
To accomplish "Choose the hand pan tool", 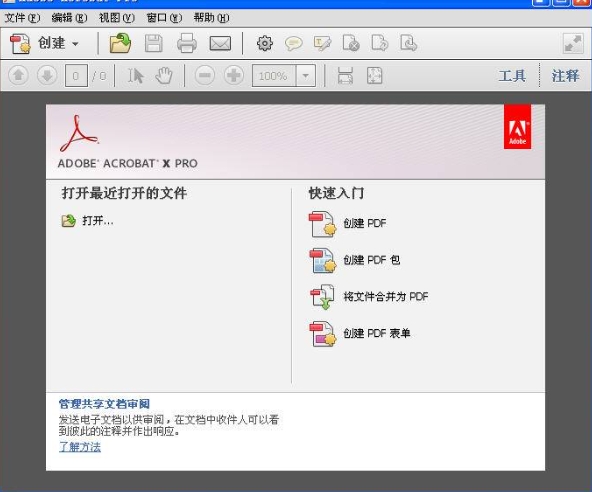I will 164,76.
